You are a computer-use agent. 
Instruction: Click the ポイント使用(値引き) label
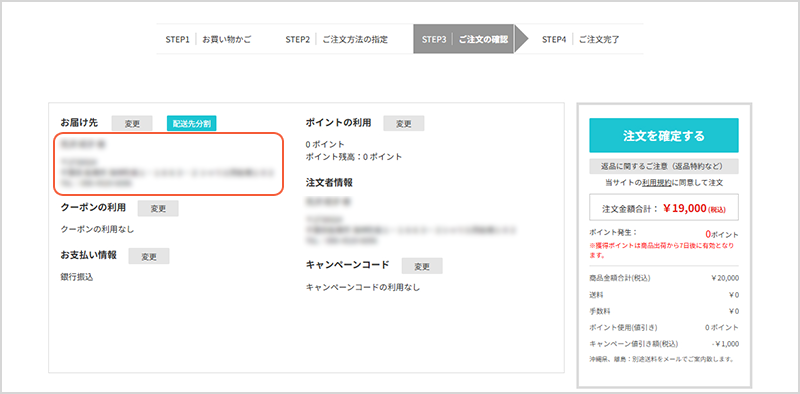(623, 328)
